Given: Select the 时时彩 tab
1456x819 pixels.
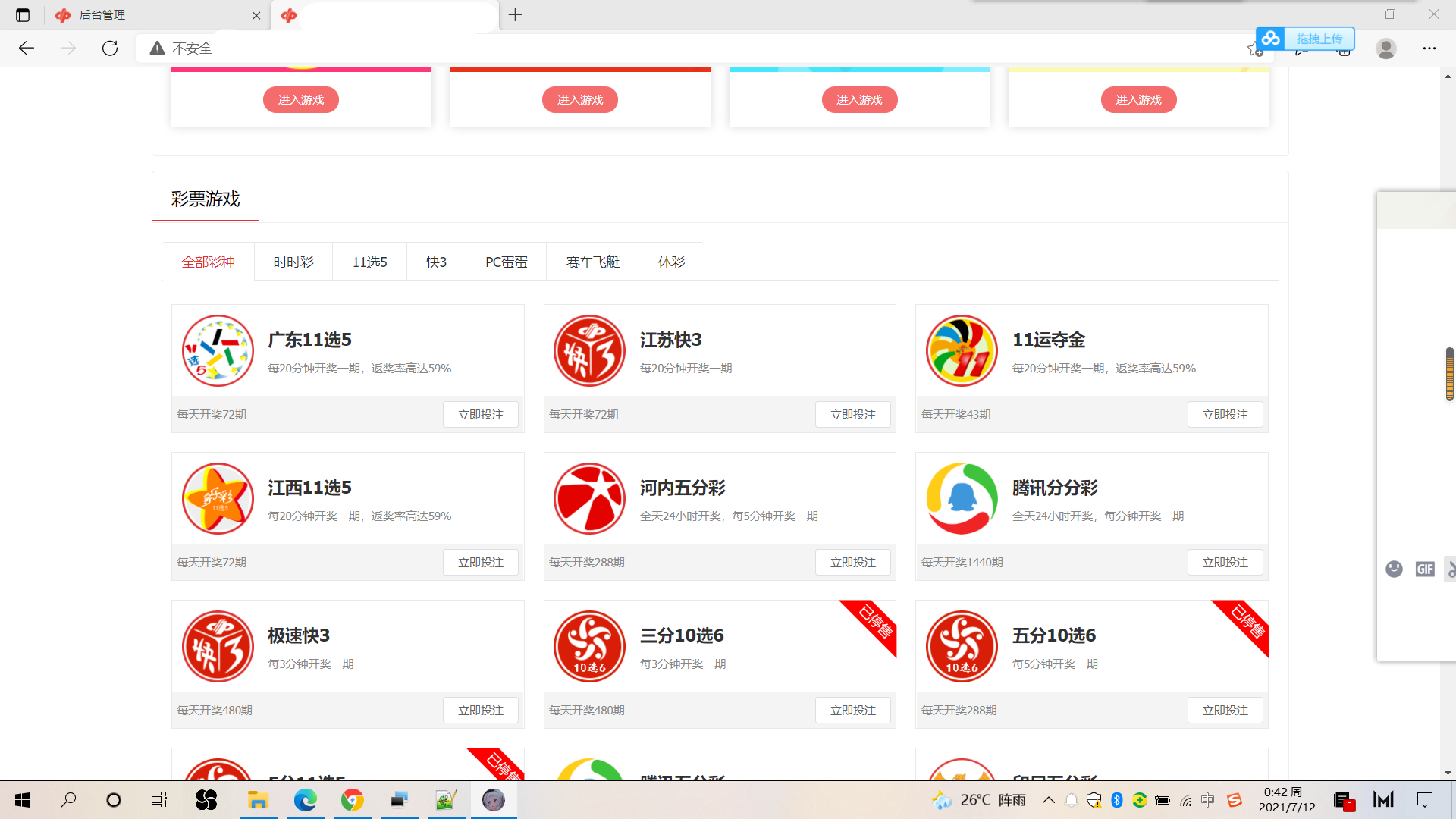Looking at the screenshot, I should tap(293, 262).
